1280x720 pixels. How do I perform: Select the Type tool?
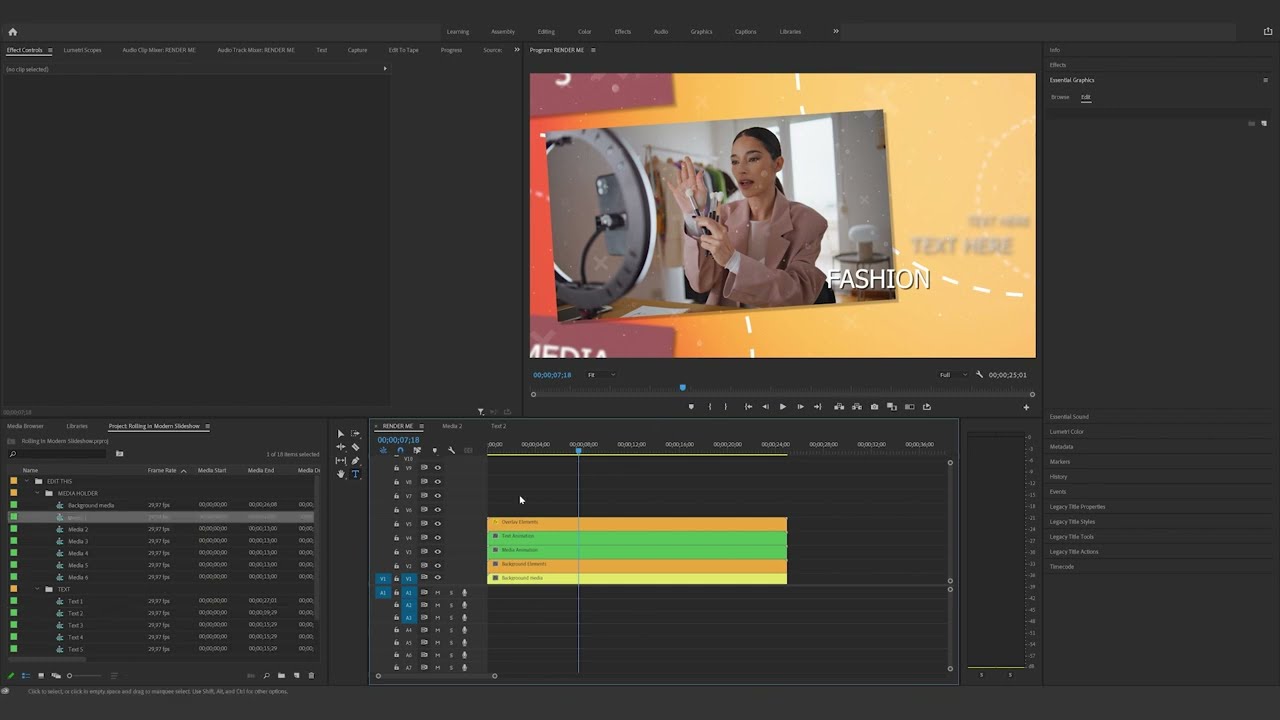[x=355, y=474]
